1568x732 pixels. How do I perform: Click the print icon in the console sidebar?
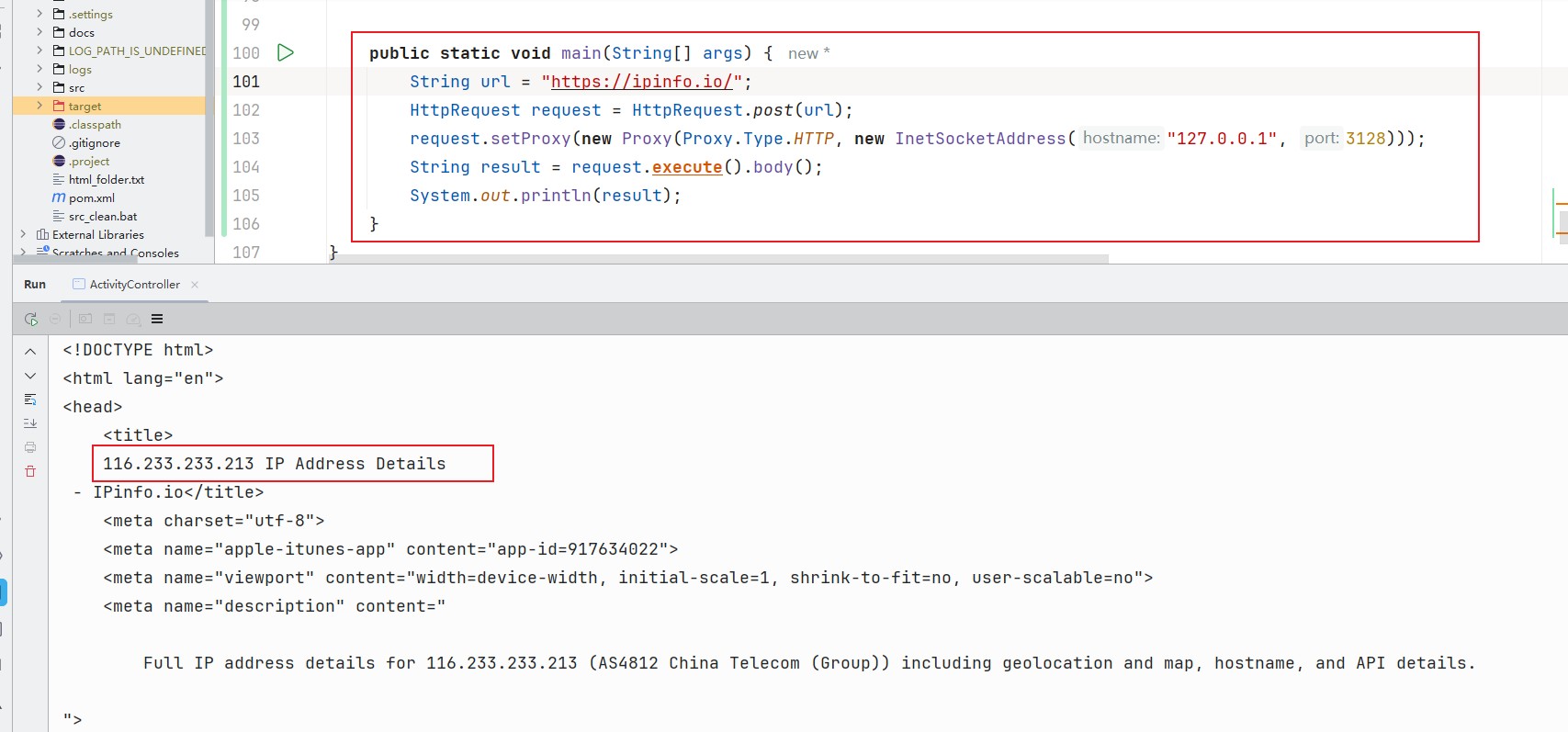tap(30, 447)
